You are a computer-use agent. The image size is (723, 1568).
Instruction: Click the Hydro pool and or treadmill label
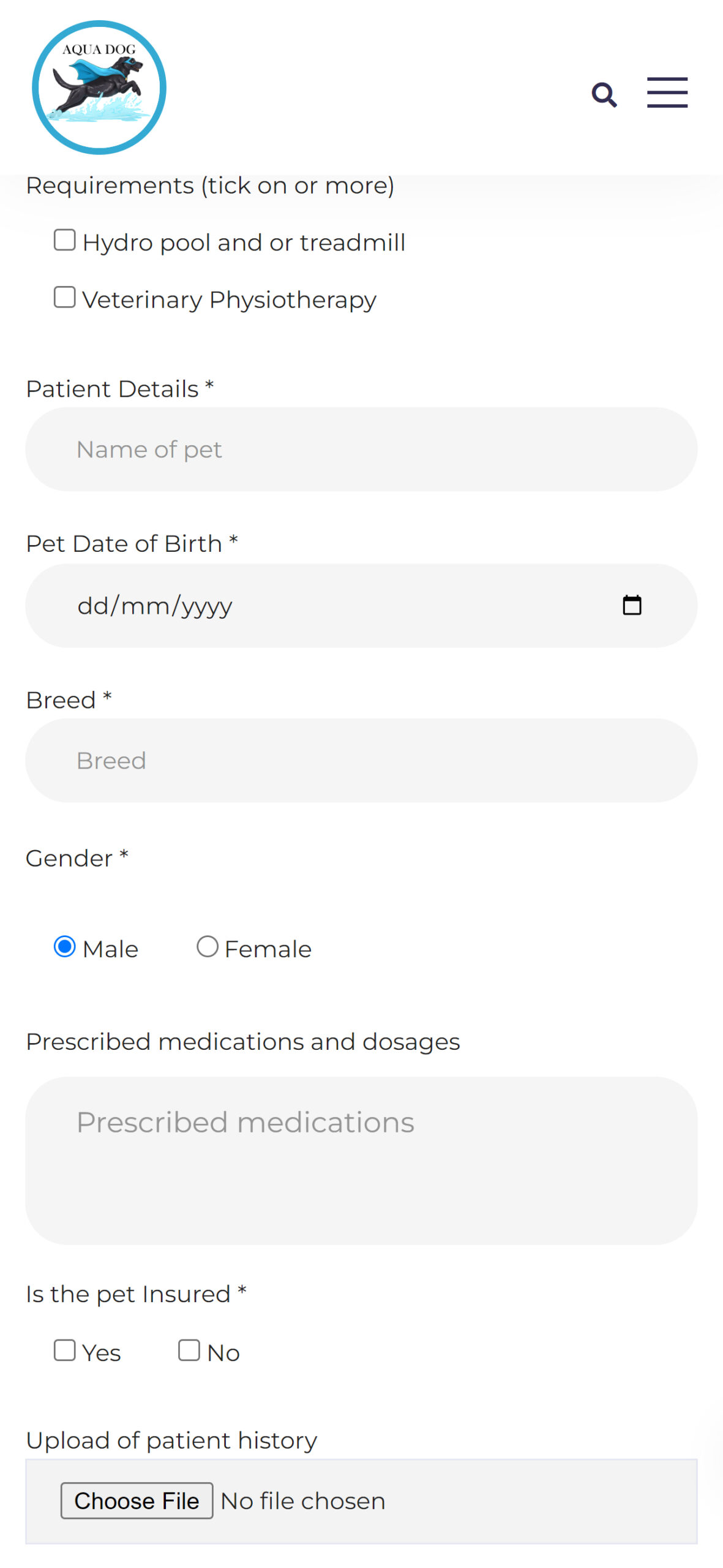click(x=244, y=243)
